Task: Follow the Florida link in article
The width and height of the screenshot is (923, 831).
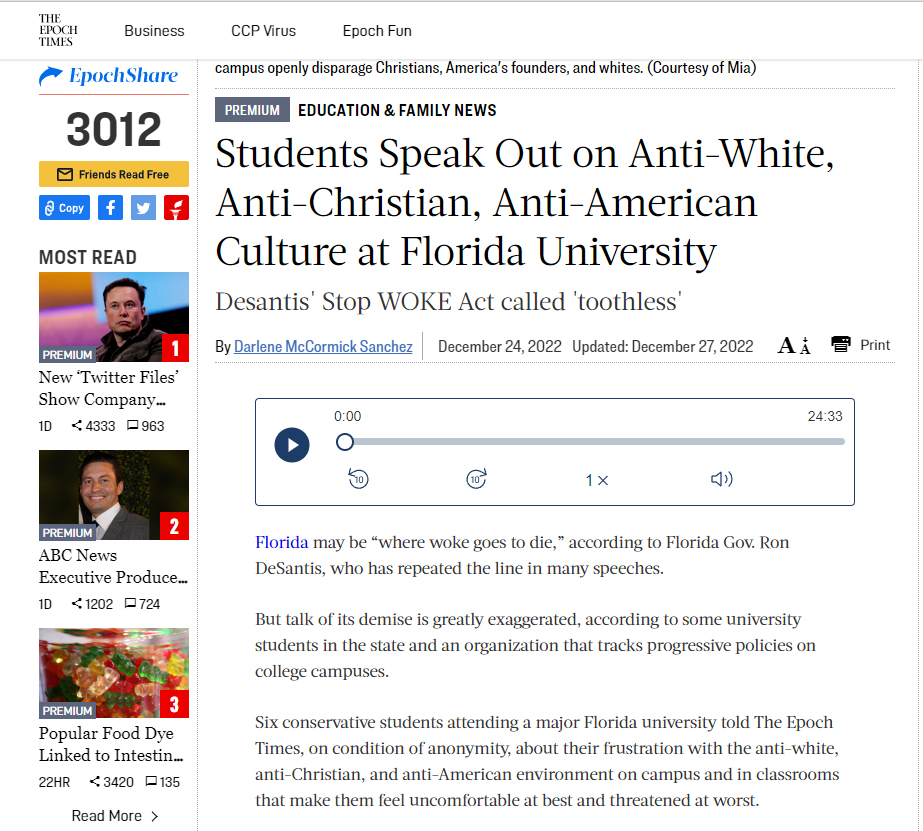Action: (x=281, y=542)
